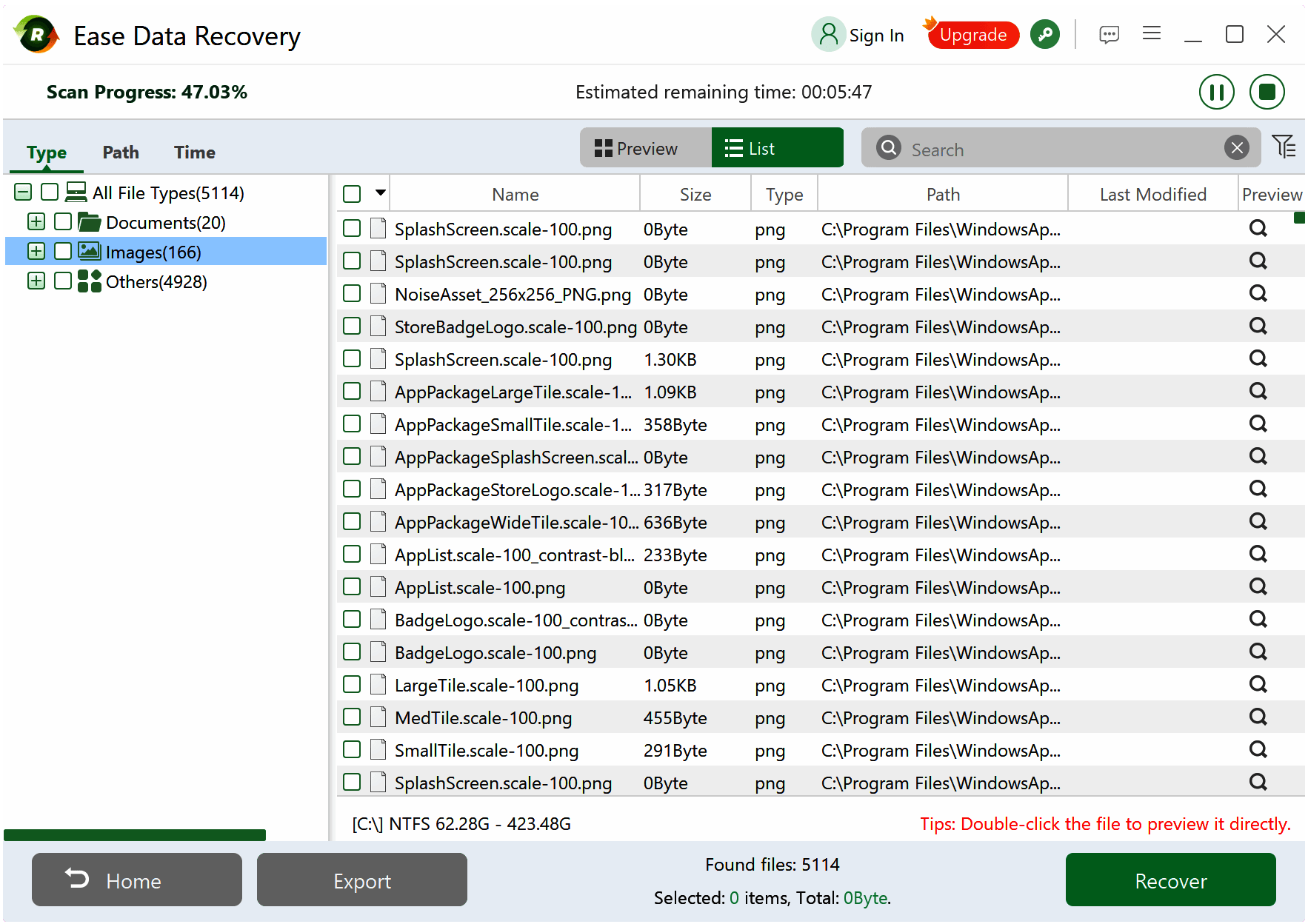
Task: Pause the ongoing scan
Action: (1216, 92)
